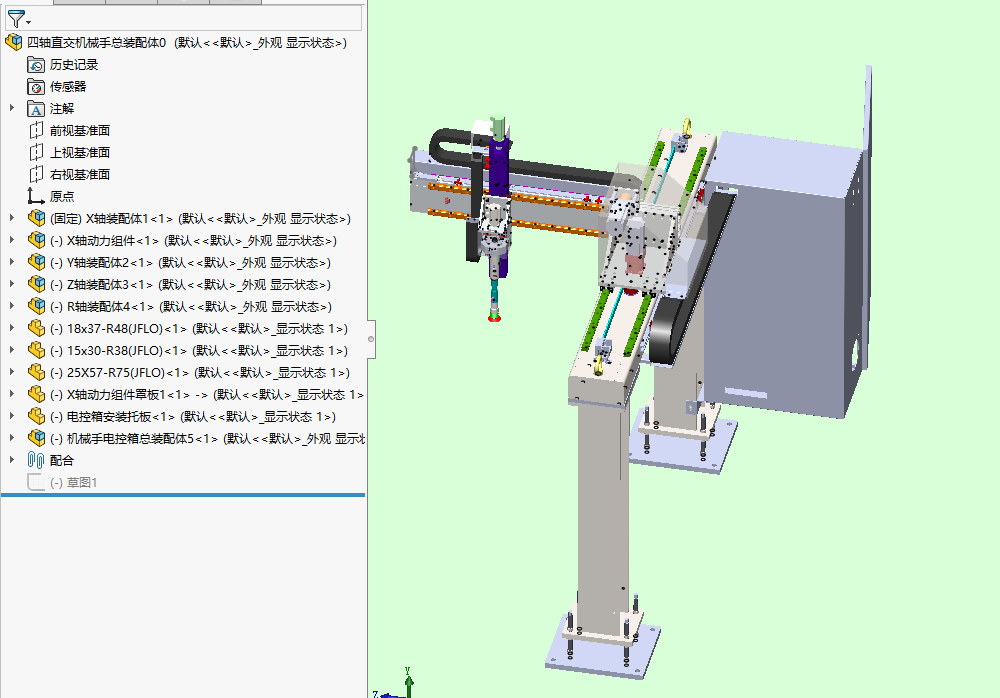Select the 历史记录 text label
1000x698 pixels.
[74, 64]
